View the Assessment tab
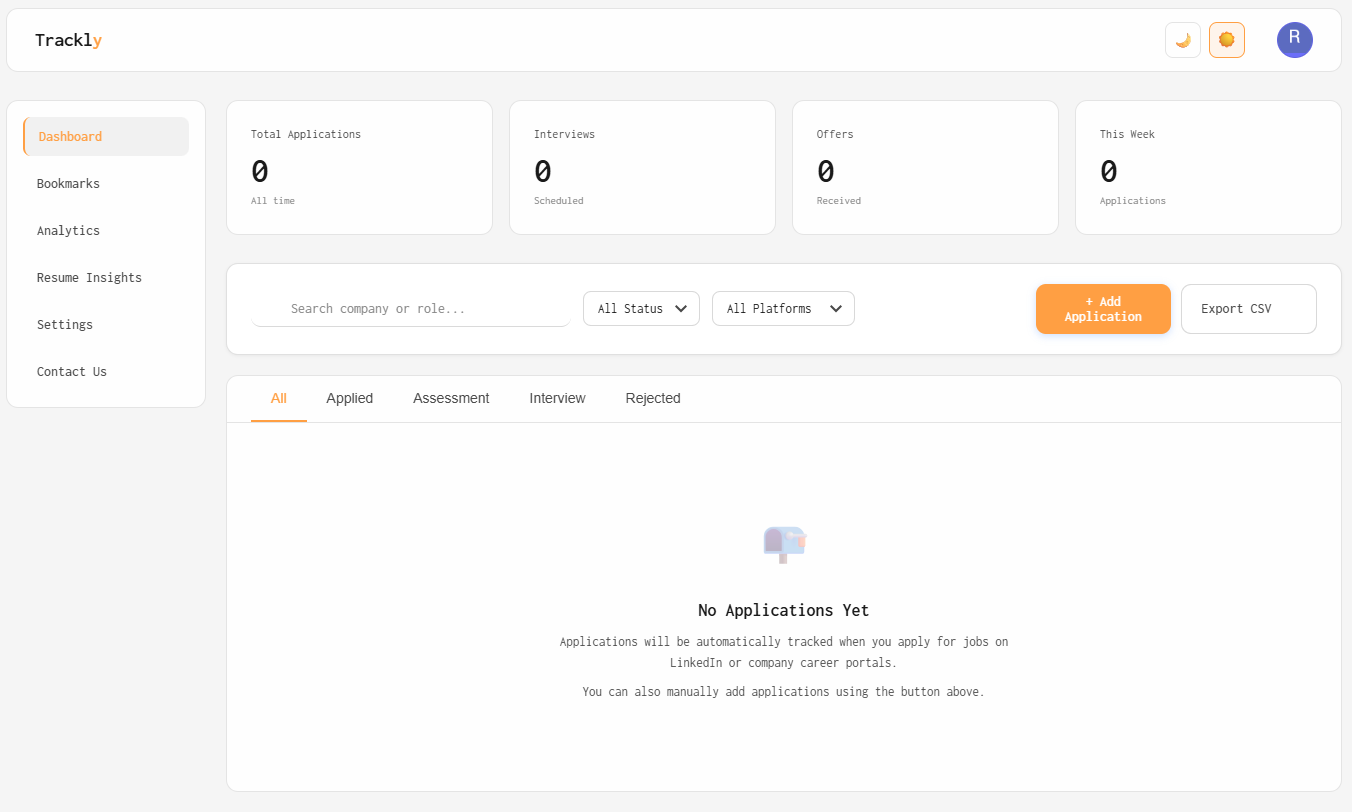The height and width of the screenshot is (812, 1352). [x=451, y=398]
